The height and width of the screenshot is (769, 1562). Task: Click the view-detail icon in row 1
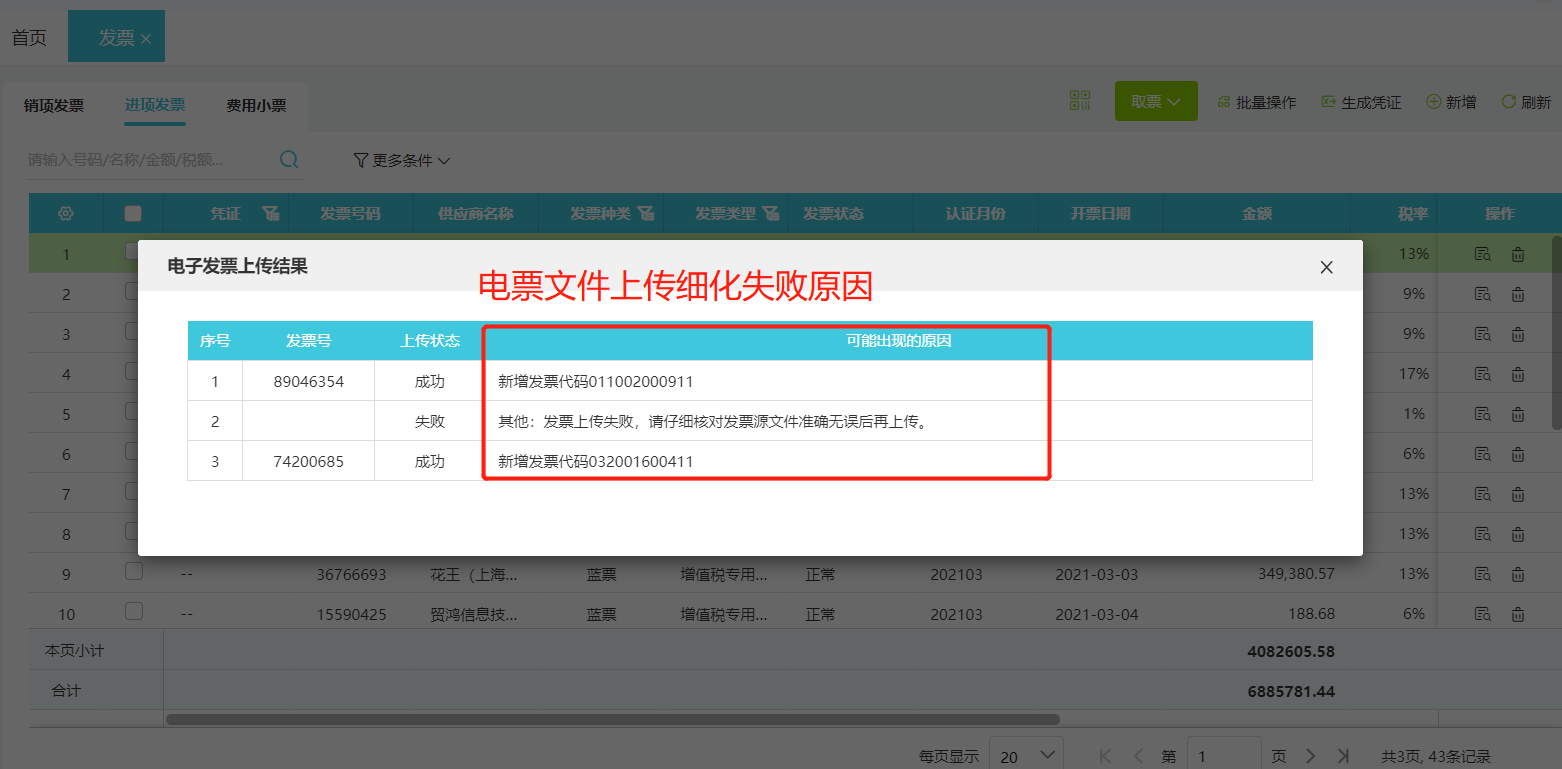coord(1483,254)
